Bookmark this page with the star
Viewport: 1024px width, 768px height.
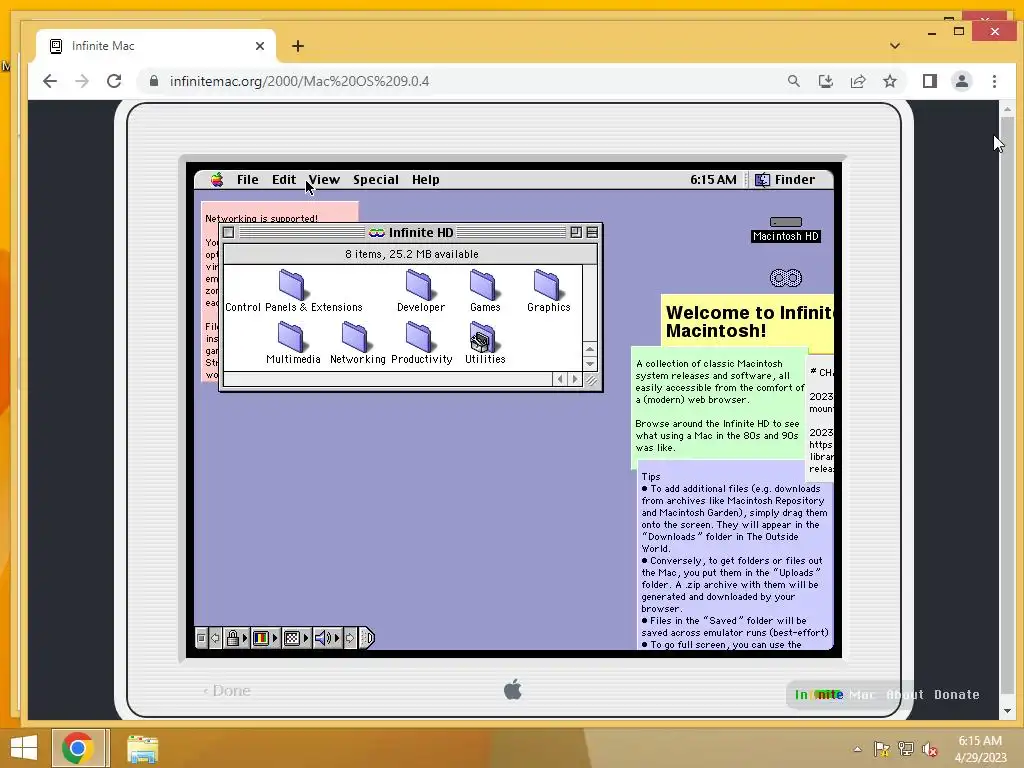click(x=889, y=81)
